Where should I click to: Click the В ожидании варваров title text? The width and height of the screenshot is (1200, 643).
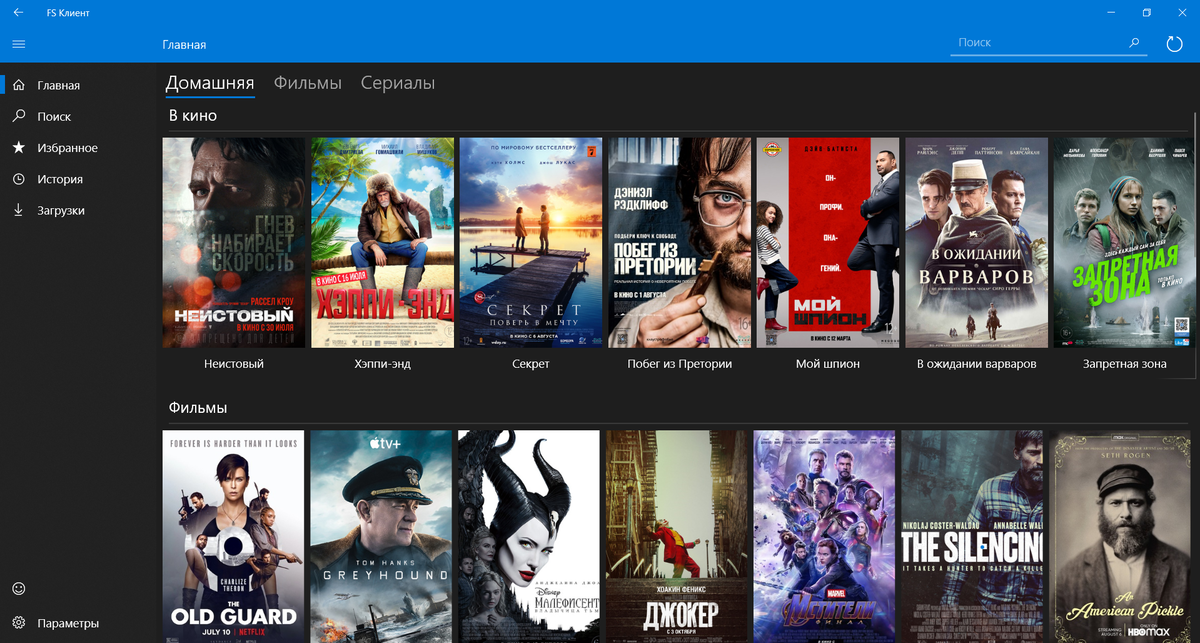[x=977, y=364]
